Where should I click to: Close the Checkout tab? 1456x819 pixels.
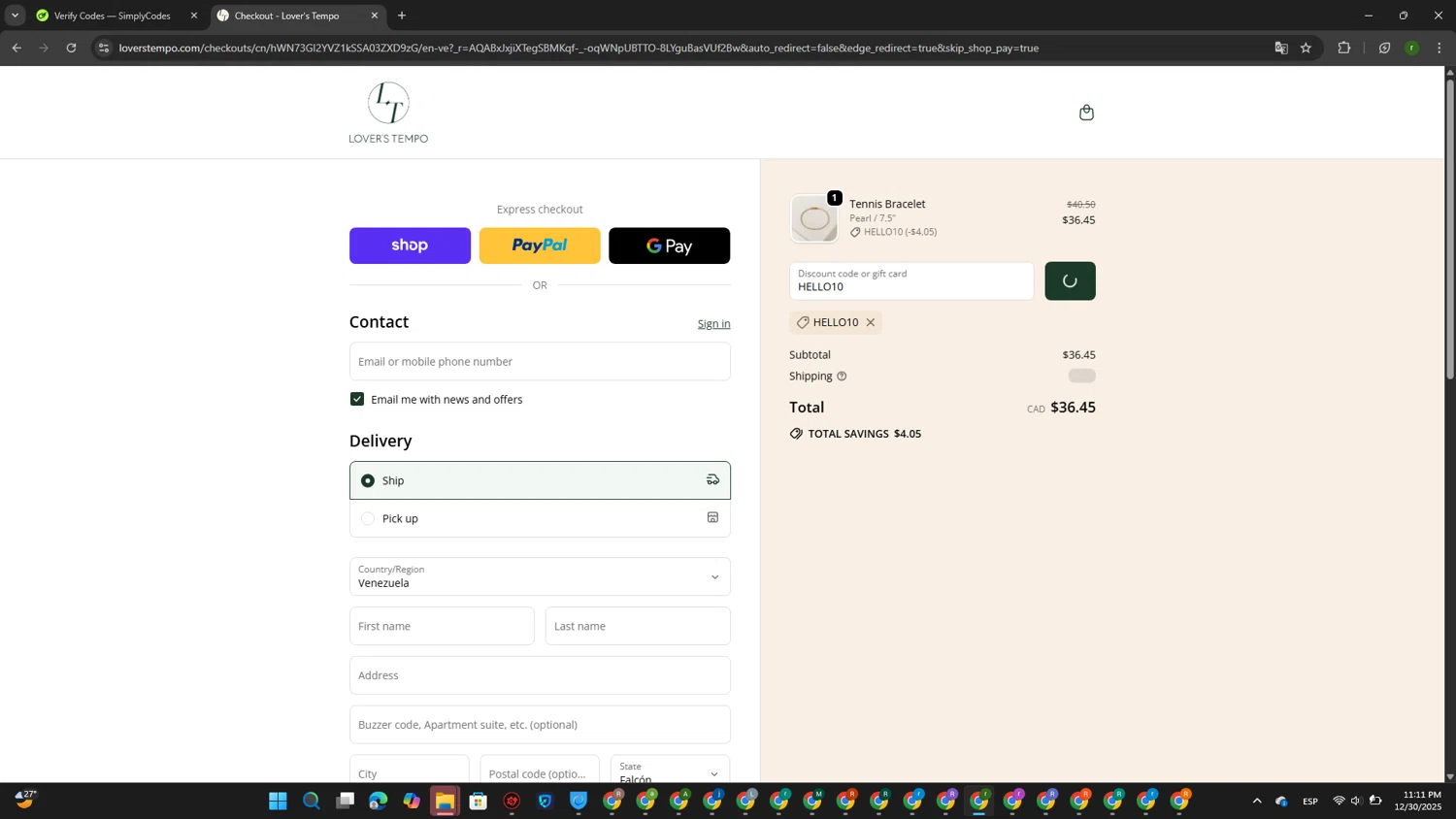pos(375,16)
